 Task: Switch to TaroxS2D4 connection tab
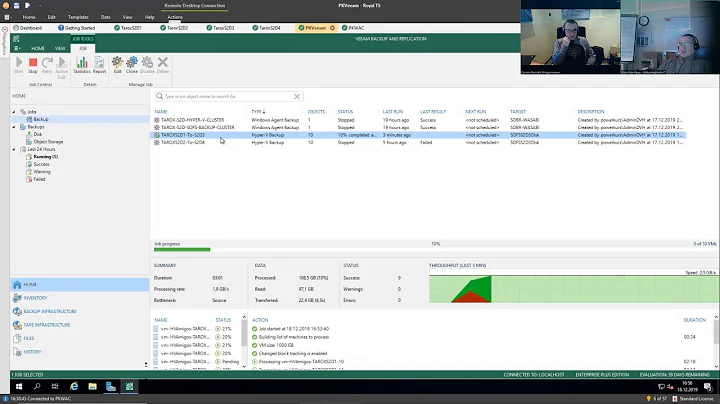(266, 28)
